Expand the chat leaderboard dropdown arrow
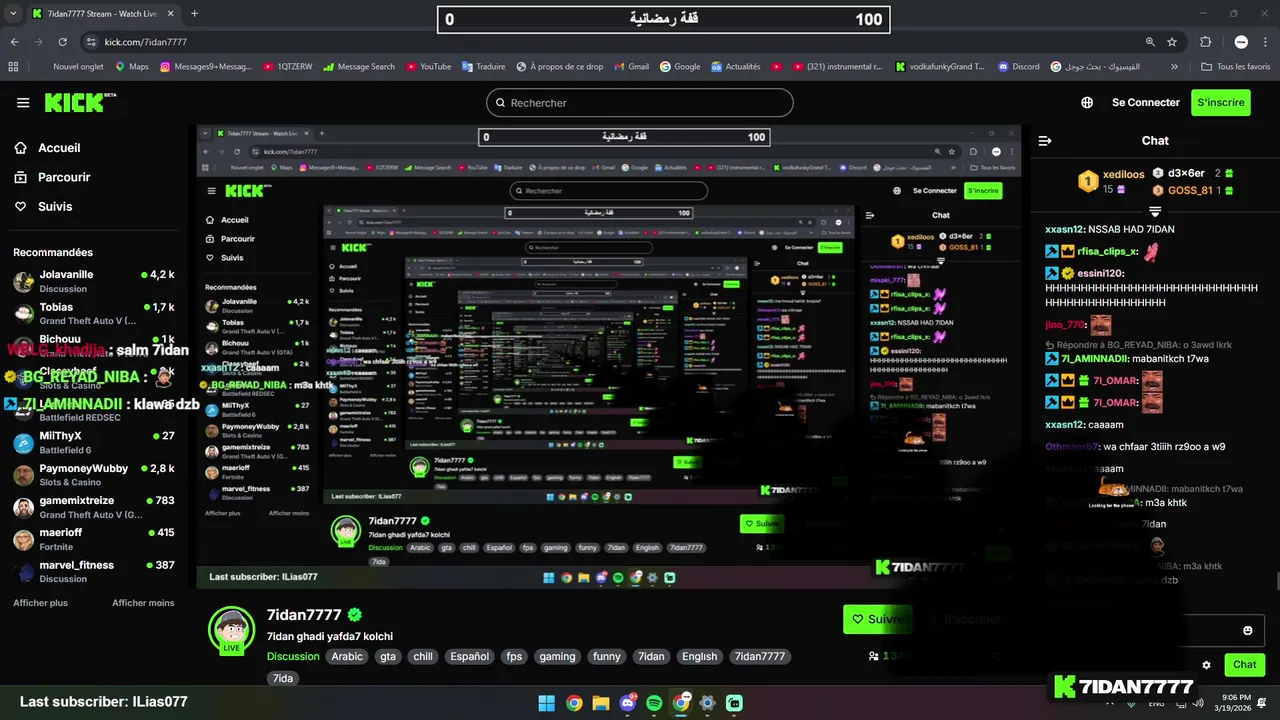Image resolution: width=1280 pixels, height=720 pixels. click(x=1155, y=212)
